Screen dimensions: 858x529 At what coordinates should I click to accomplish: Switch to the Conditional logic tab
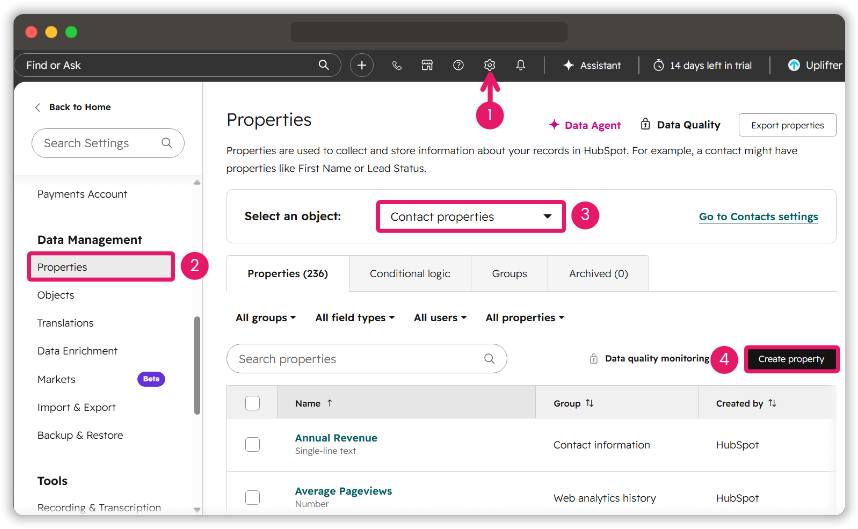click(410, 274)
